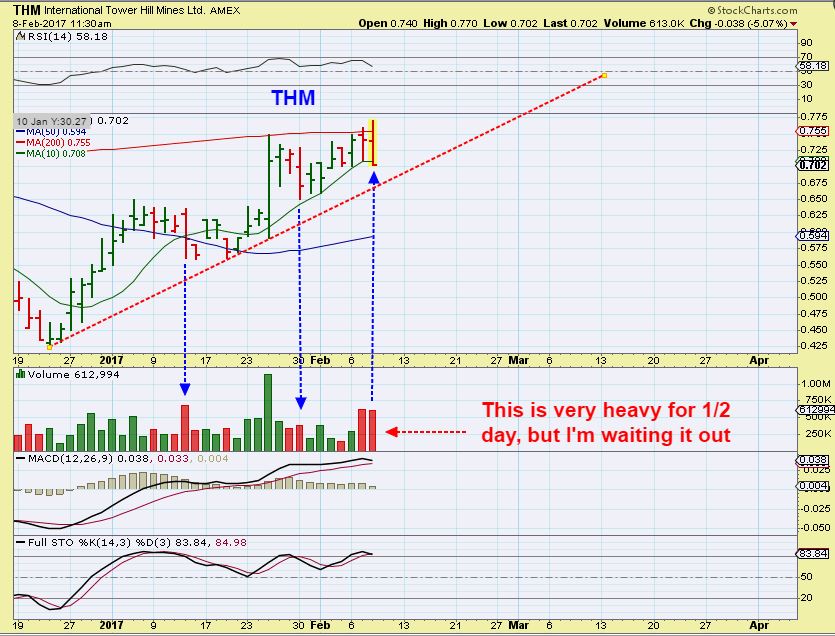Click the Apr label on the price panel date axis
This screenshot has height=636, width=835.
[759, 360]
